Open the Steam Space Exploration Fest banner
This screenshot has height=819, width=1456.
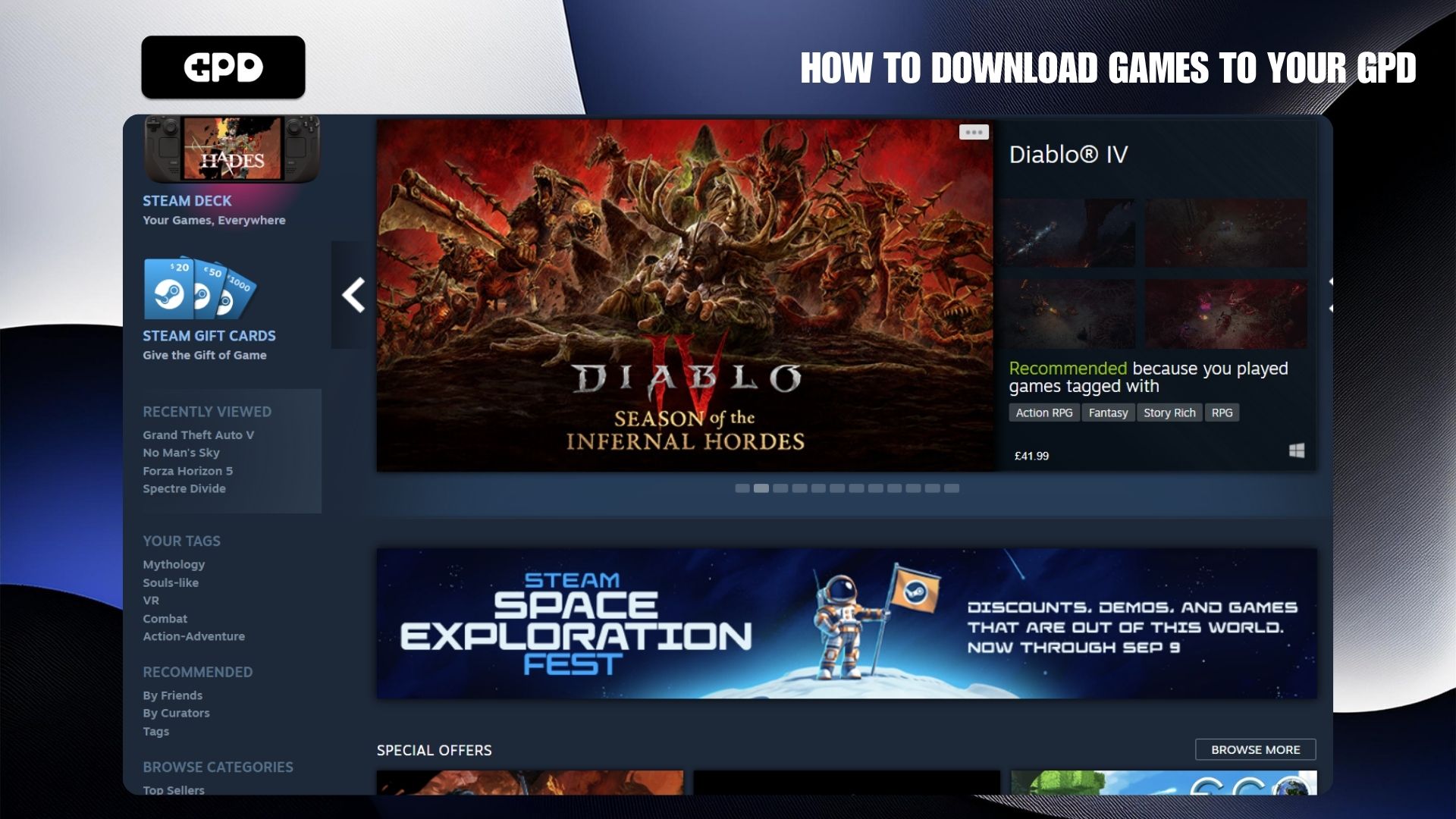pyautogui.click(x=846, y=623)
